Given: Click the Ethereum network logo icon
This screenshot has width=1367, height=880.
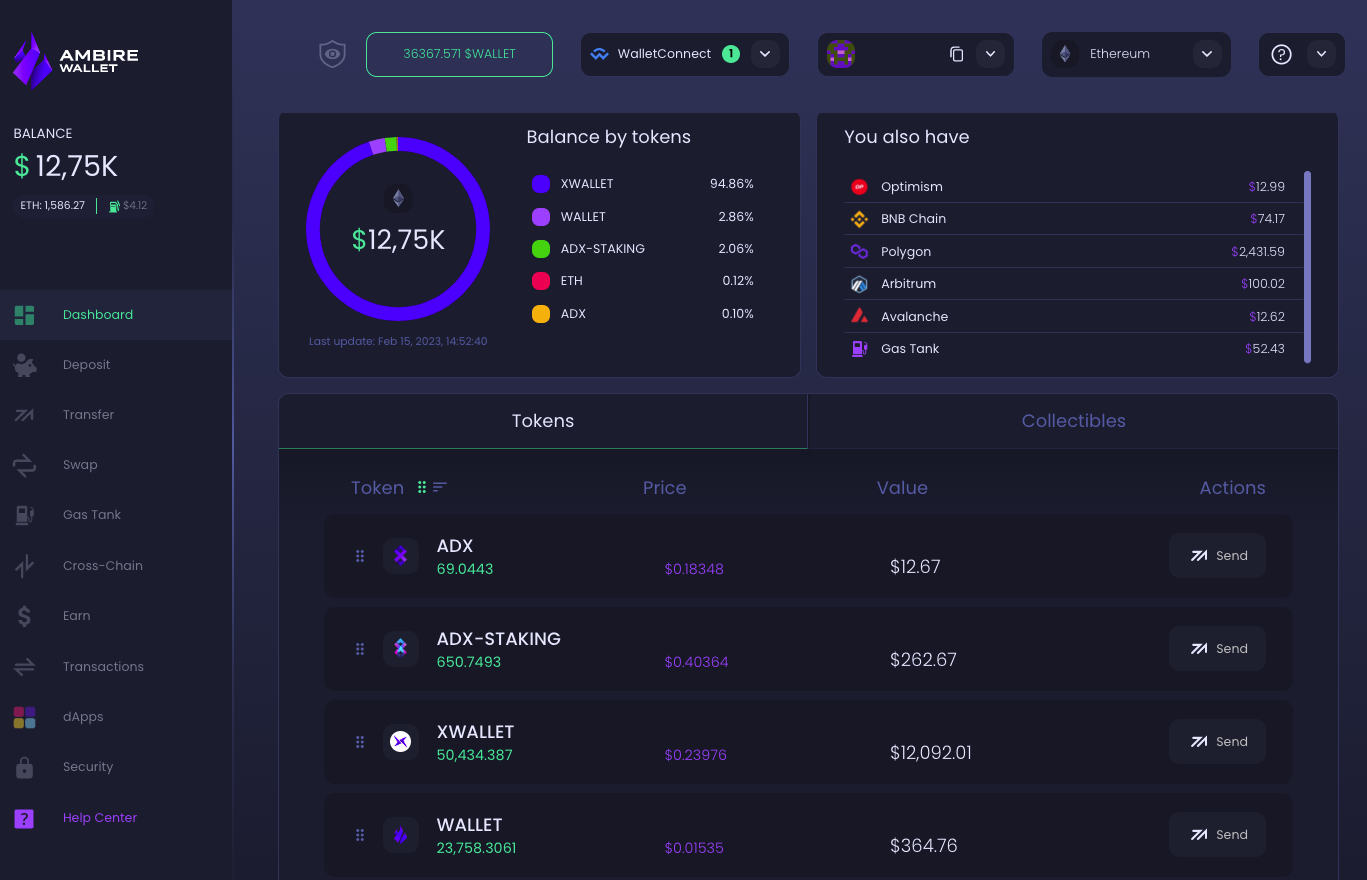Looking at the screenshot, I should tap(1065, 54).
